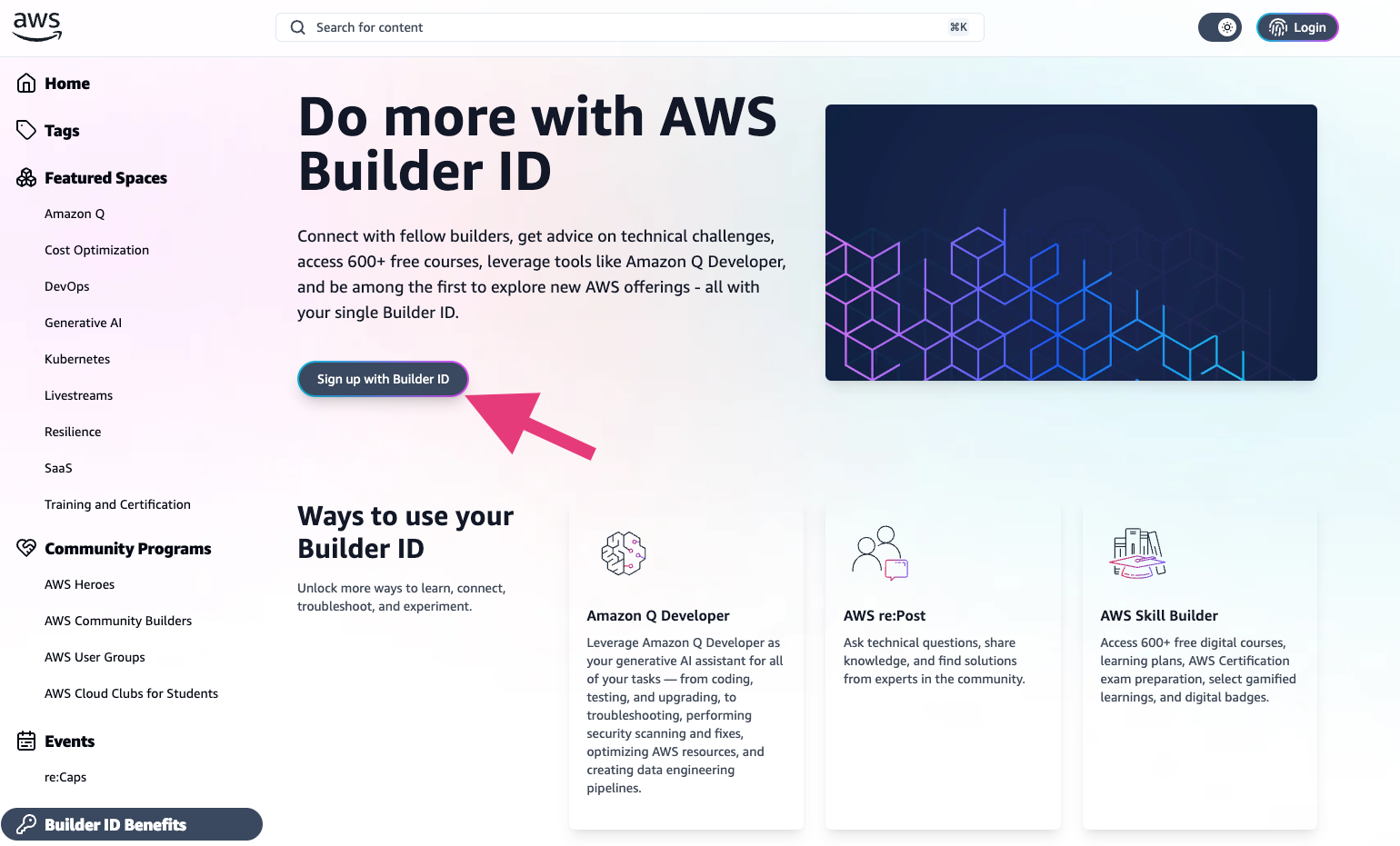The height and width of the screenshot is (846, 1400).
Task: Click 'Leverage Amazon Q Developer as' description
Action: (685, 715)
